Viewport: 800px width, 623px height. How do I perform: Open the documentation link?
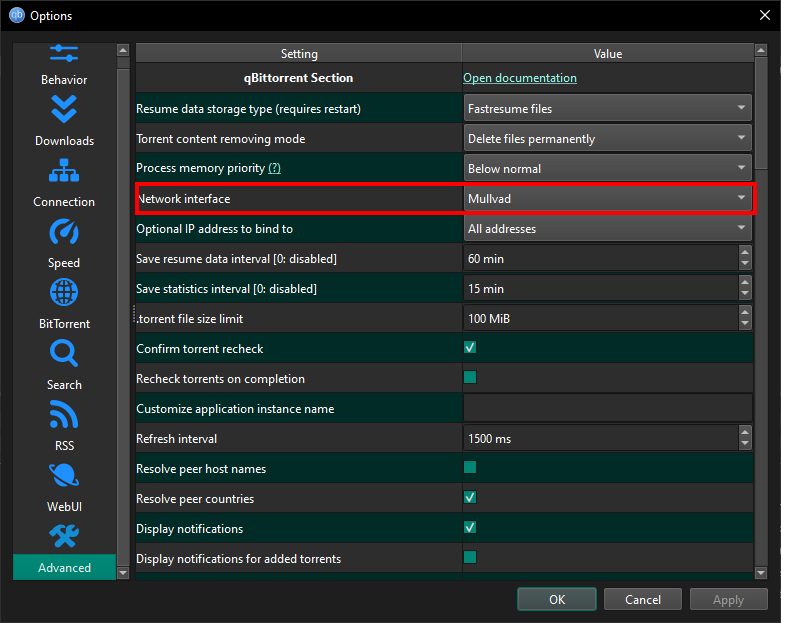click(520, 78)
